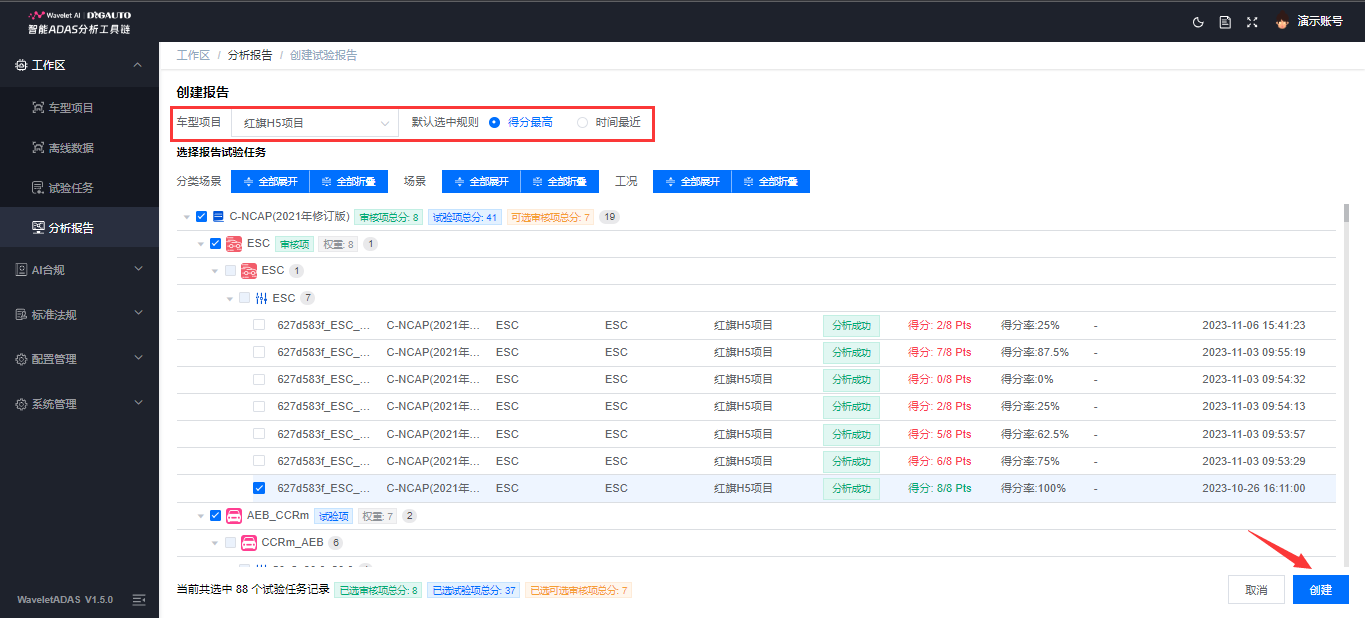Click the 系统管理 gear icon
Screen dimensions: 1365x618
pyautogui.click(x=21, y=404)
